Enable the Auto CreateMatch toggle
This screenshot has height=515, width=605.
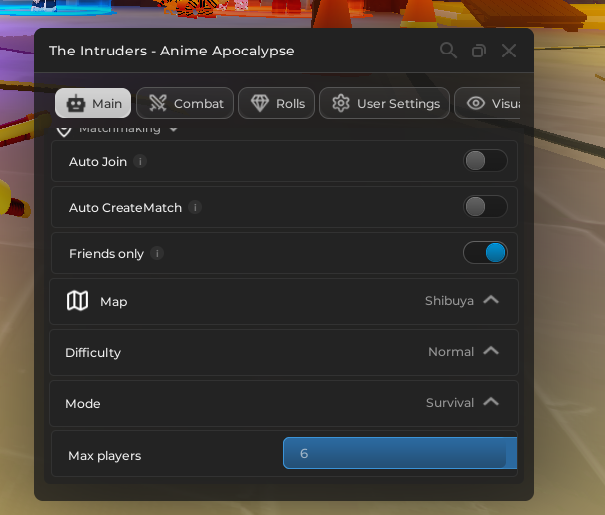click(485, 207)
